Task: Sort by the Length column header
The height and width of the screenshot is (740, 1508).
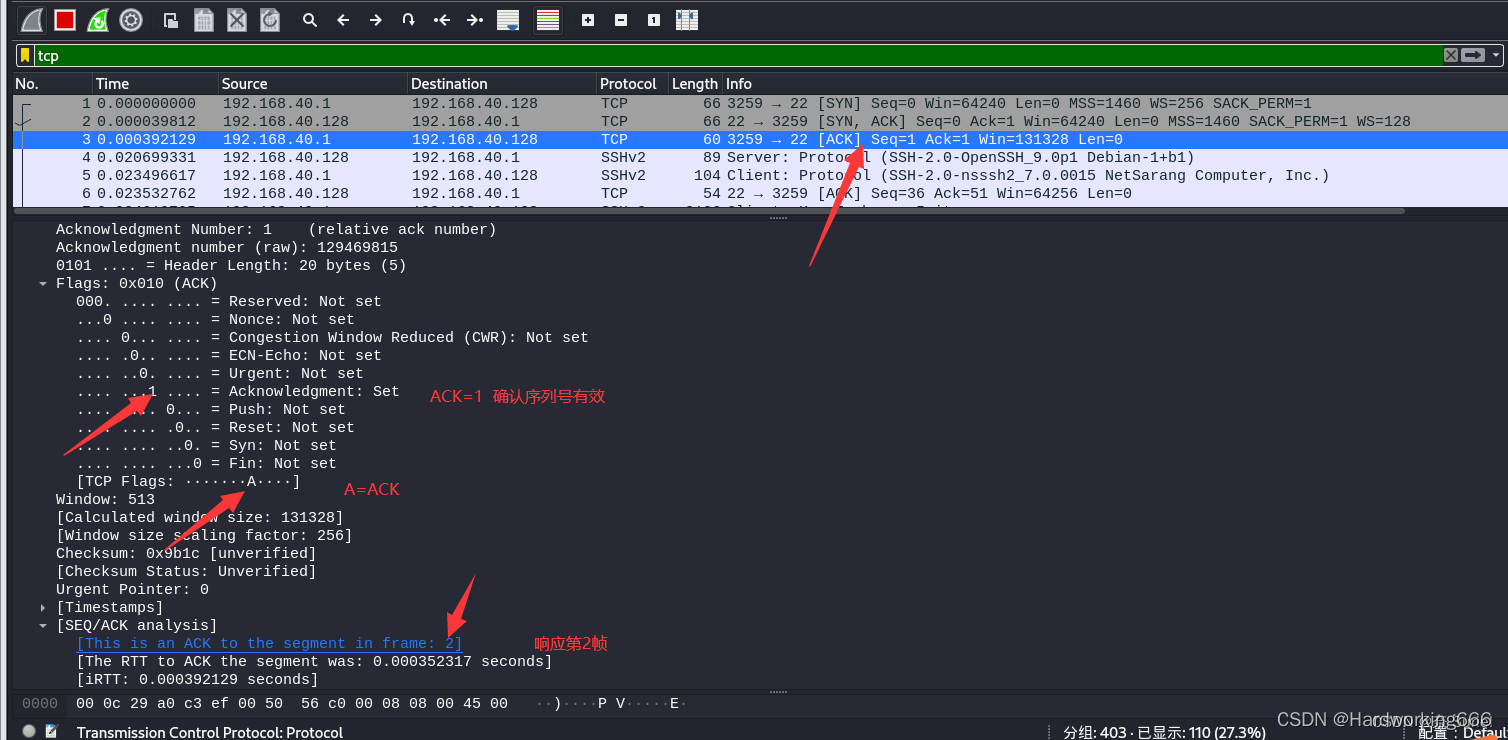Action: tap(696, 84)
